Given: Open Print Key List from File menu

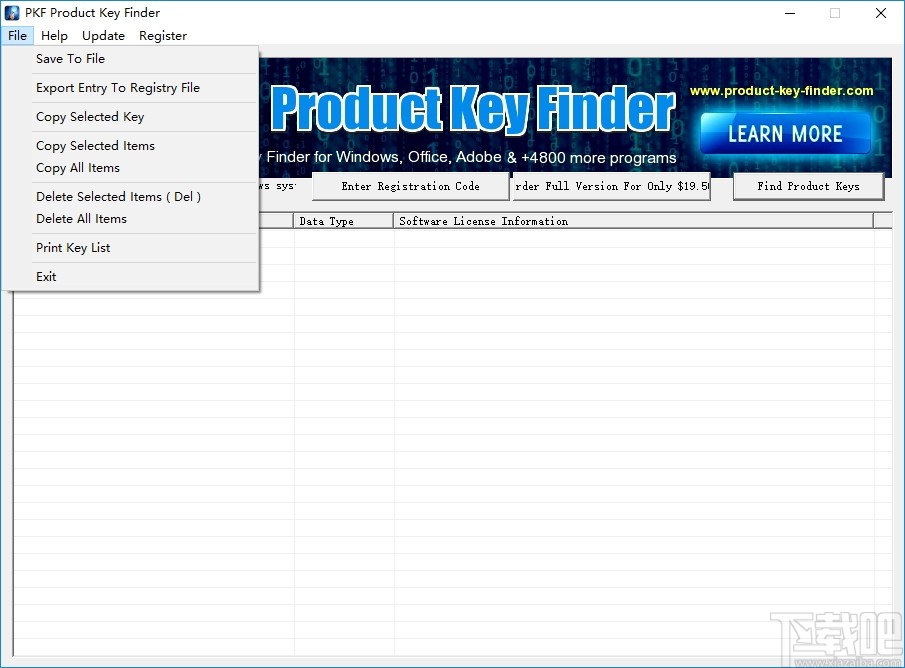Looking at the screenshot, I should [x=73, y=247].
